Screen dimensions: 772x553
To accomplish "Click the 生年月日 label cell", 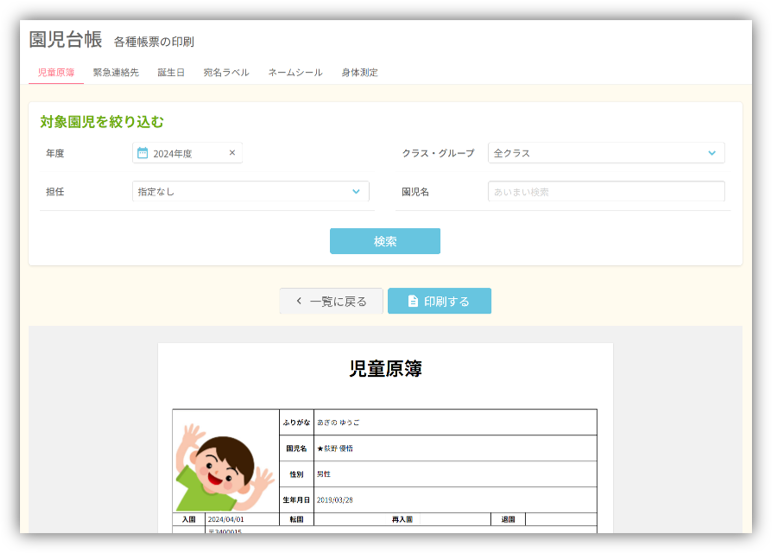I will [x=296, y=500].
